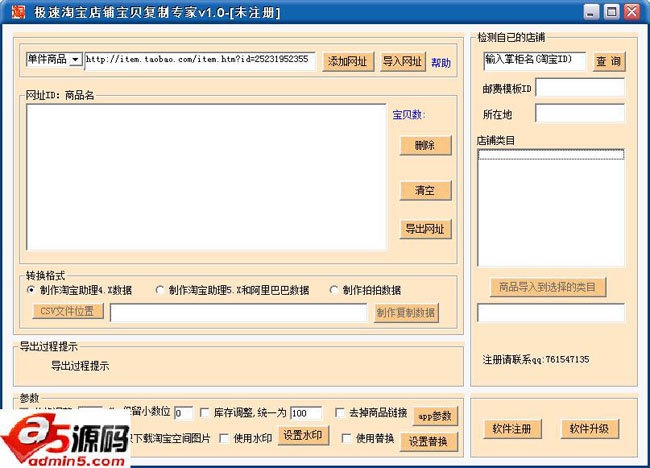Image resolution: width=650 pixels, height=468 pixels.
Task: Click the 导入网址 button
Action: point(403,62)
